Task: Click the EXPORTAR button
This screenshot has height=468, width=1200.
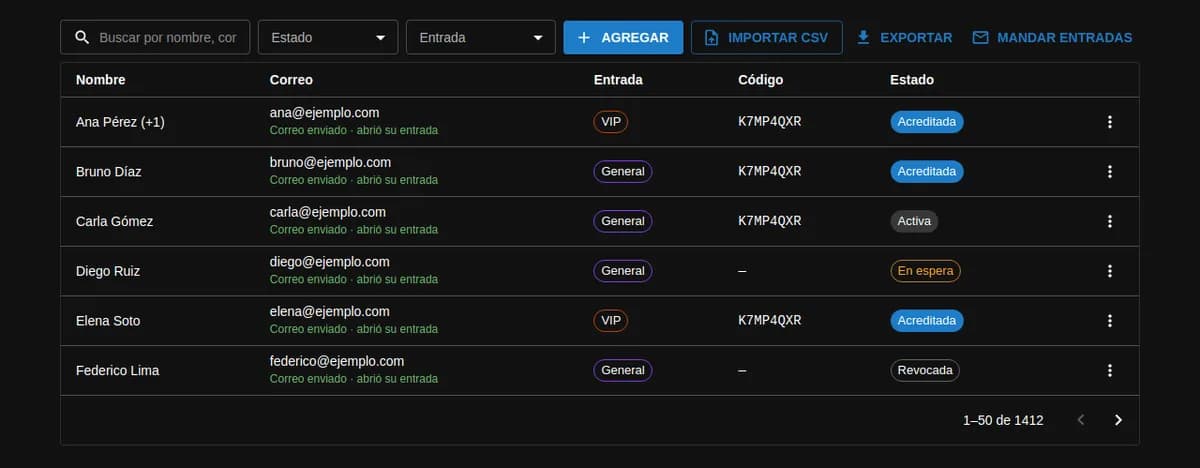Action: [904, 37]
